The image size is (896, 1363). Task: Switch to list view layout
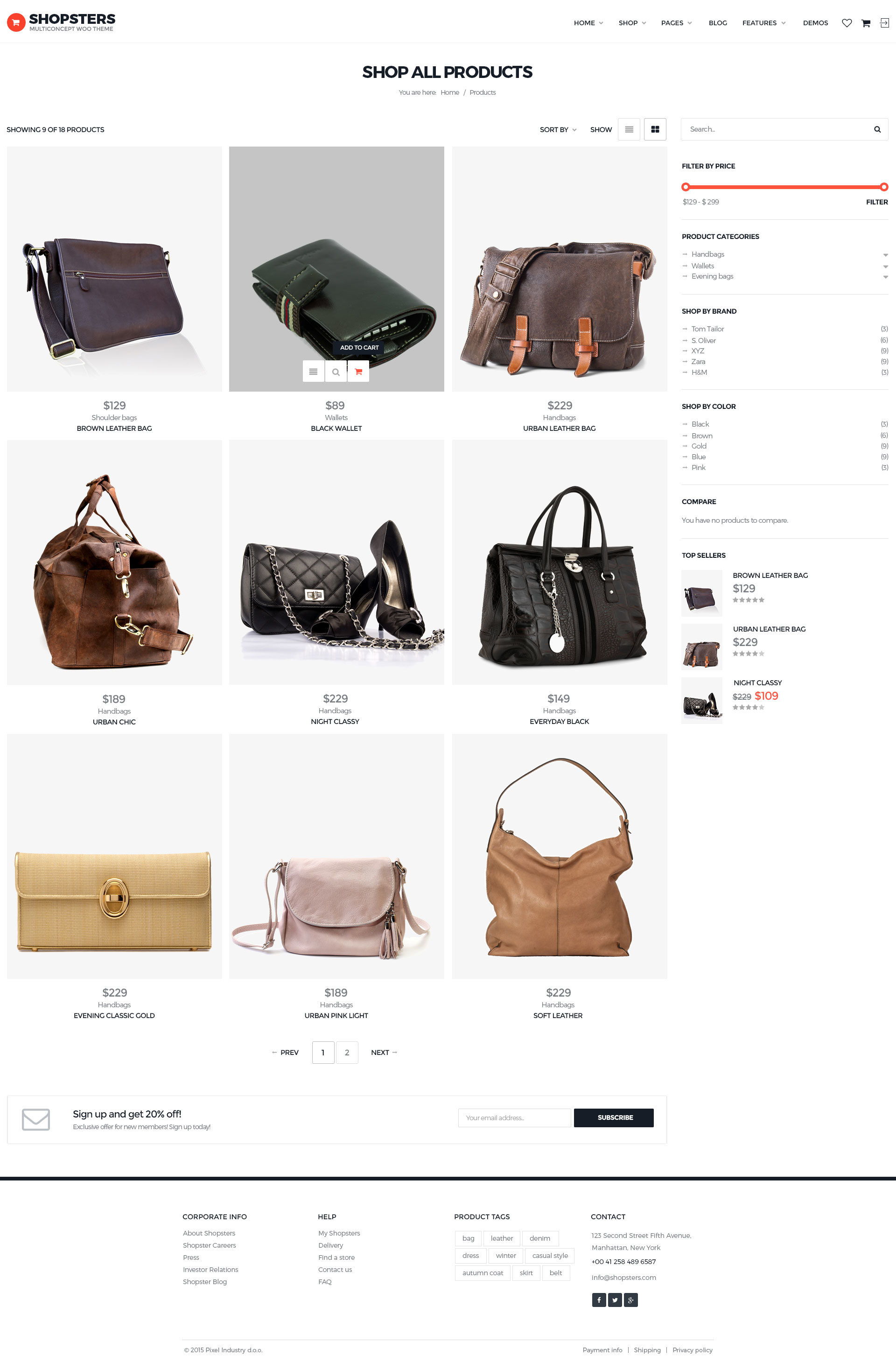629,129
